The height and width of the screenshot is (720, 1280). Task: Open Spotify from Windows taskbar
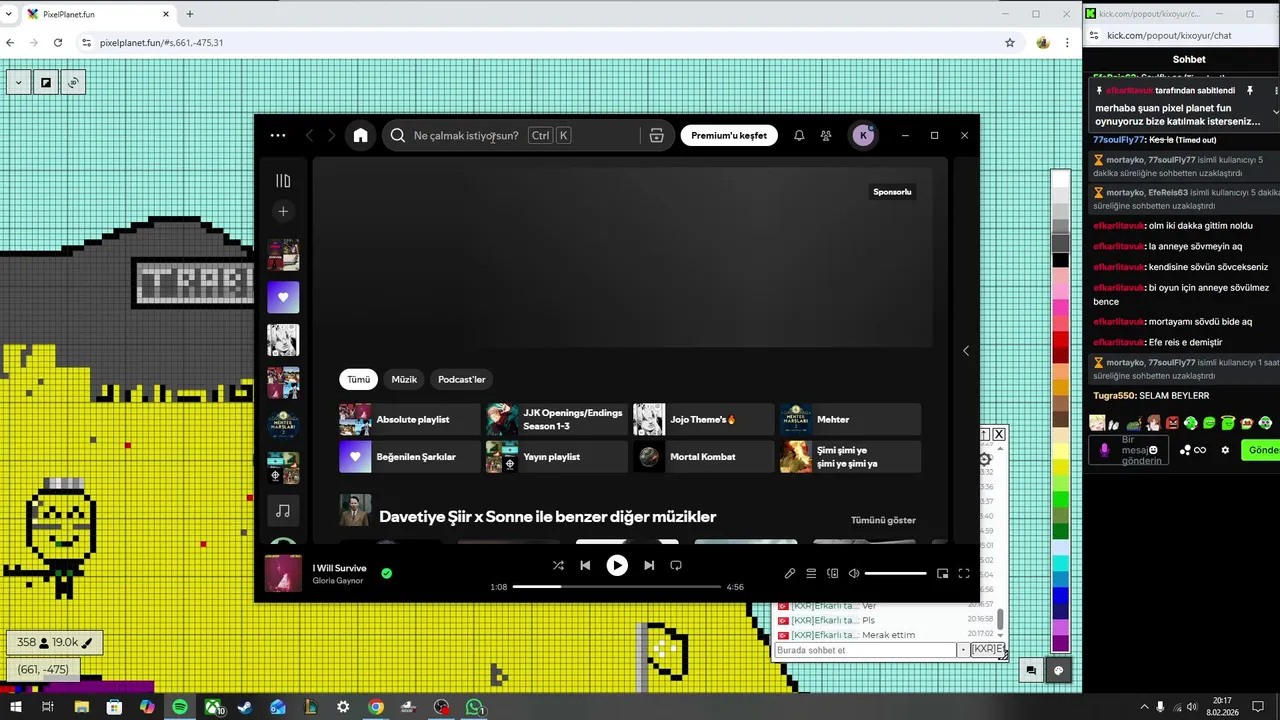[180, 707]
